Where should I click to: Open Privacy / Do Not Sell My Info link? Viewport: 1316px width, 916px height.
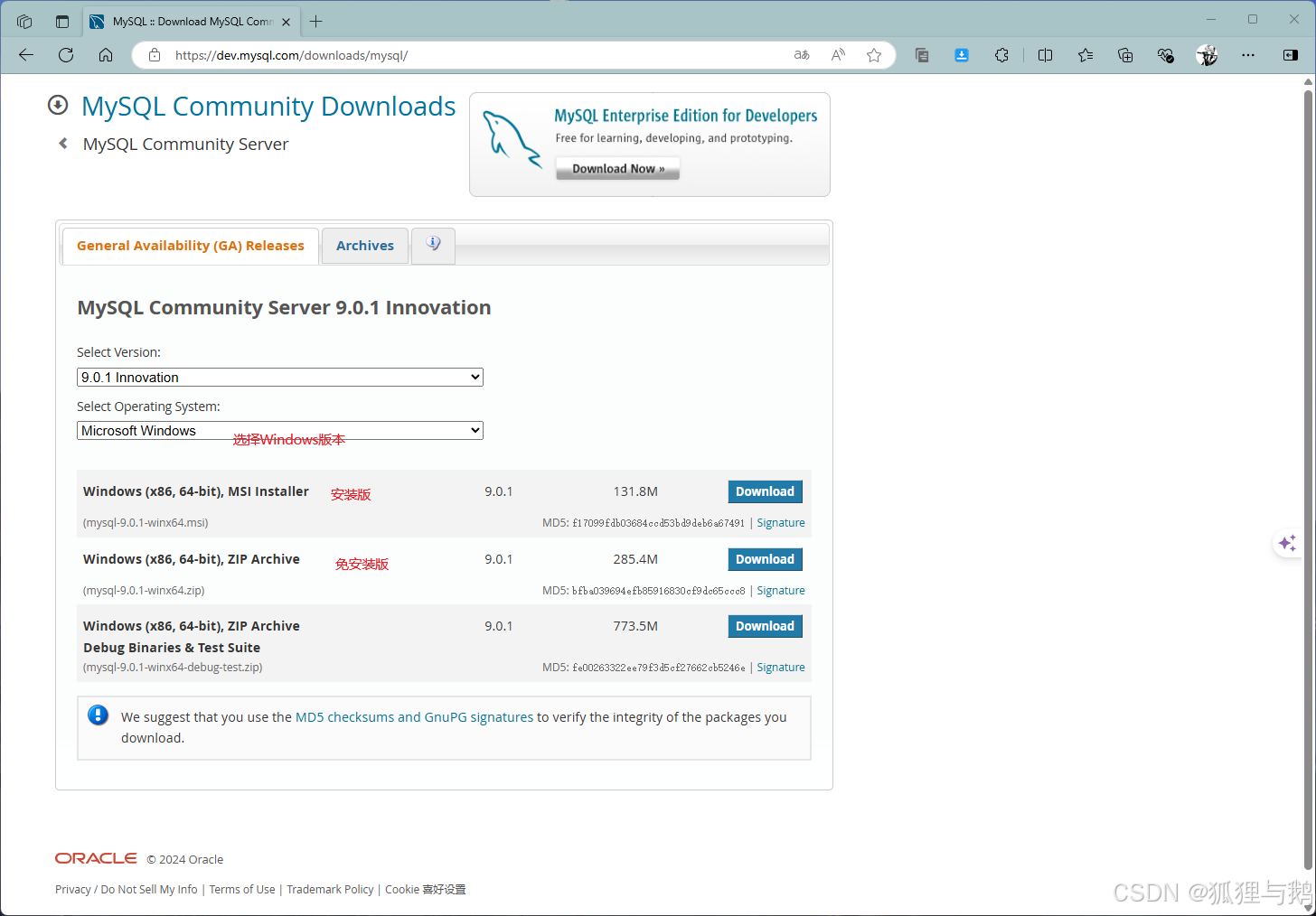[127, 890]
